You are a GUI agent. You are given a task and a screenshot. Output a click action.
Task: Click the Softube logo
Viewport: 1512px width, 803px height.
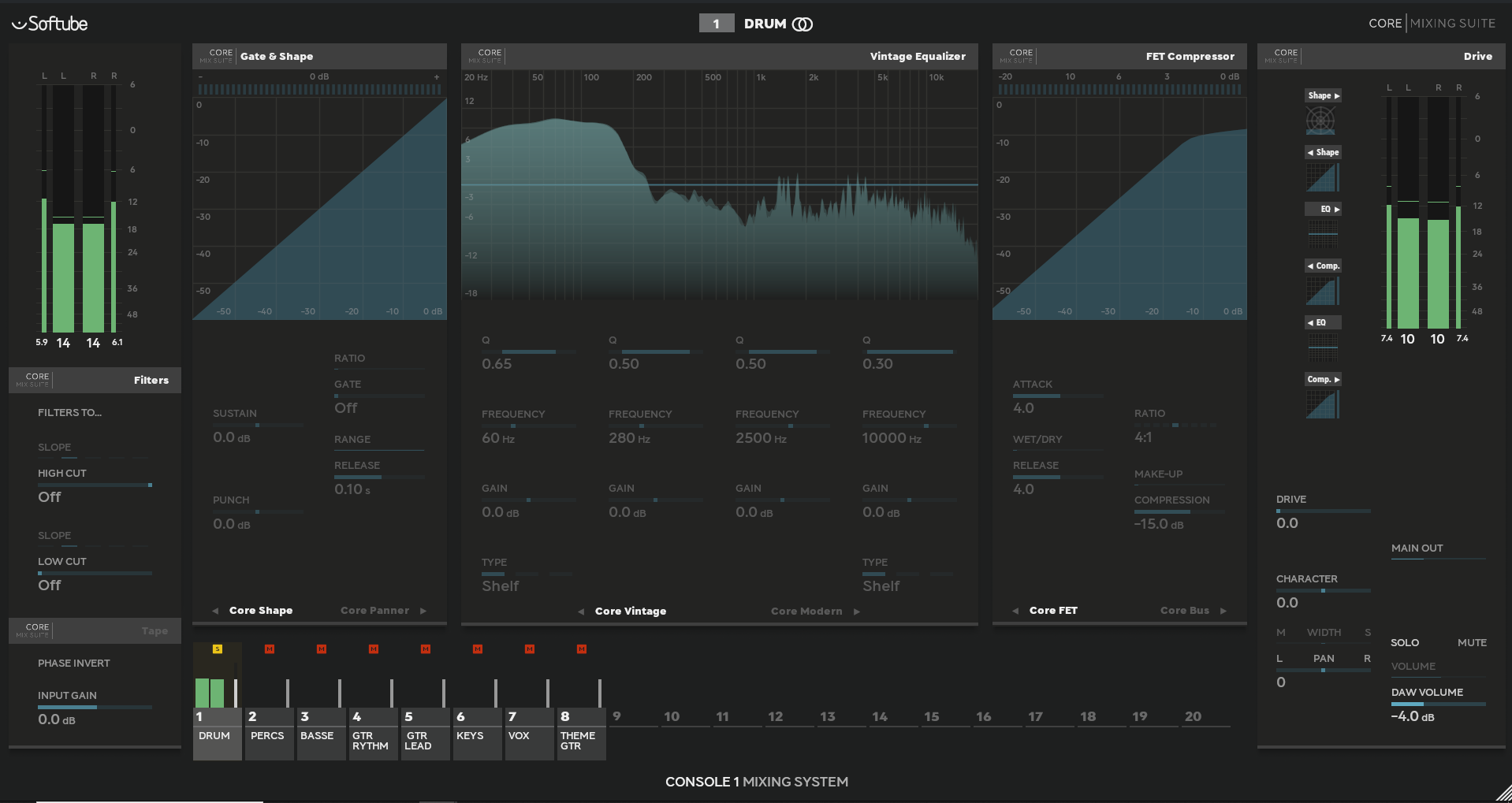point(50,24)
